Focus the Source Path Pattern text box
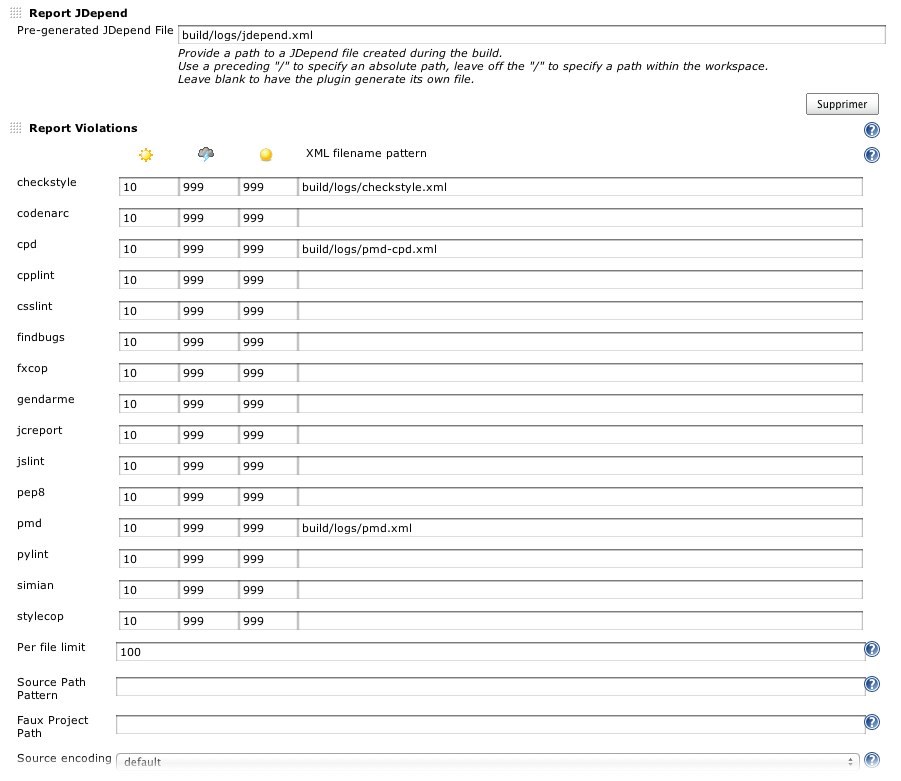The image size is (901, 781). pyautogui.click(x=488, y=686)
